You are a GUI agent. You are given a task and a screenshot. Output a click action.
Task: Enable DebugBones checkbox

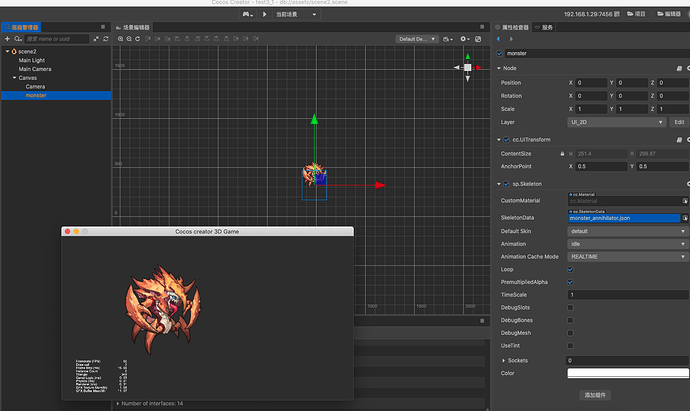coord(570,320)
